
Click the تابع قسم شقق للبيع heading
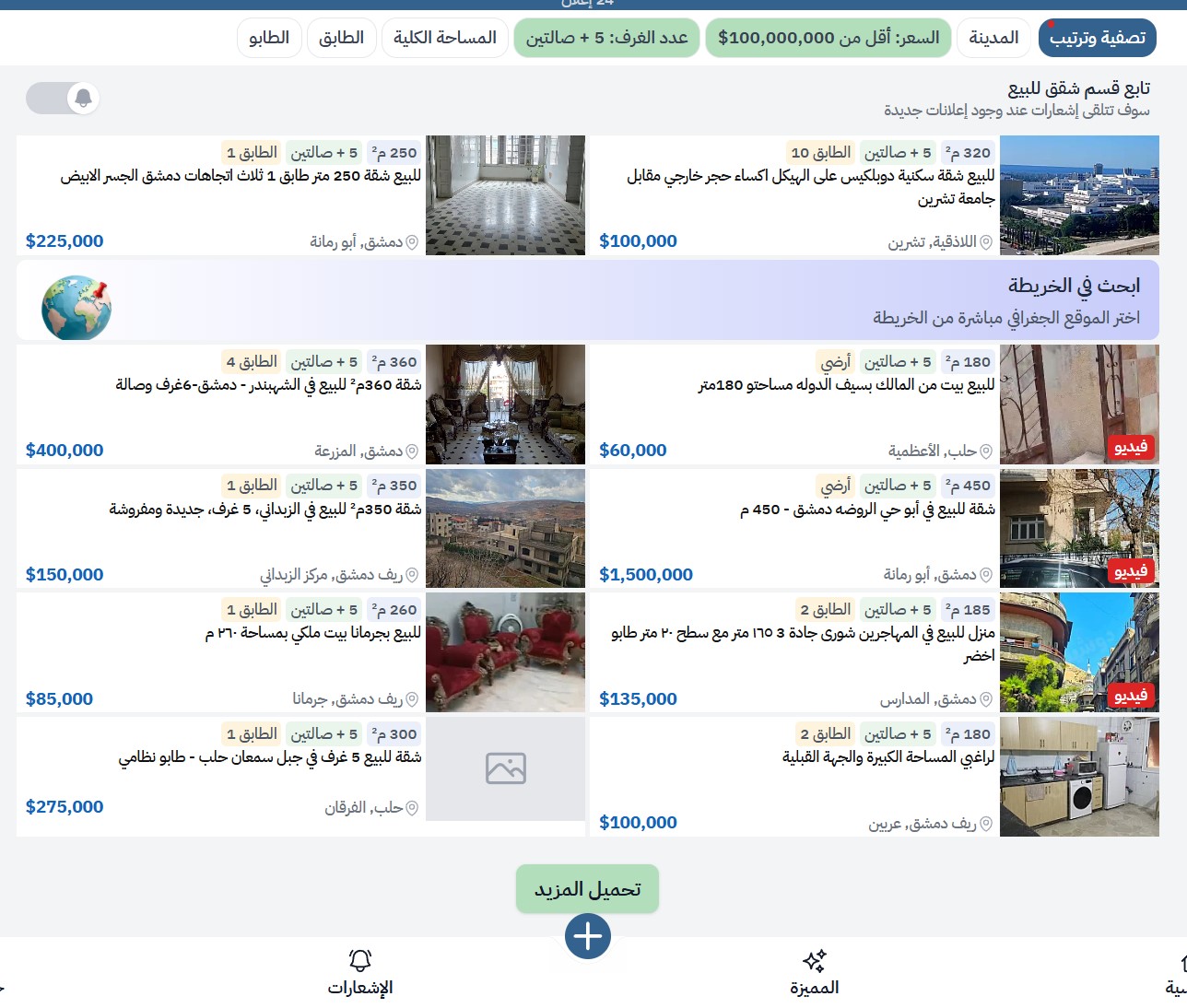pyautogui.click(x=1079, y=88)
